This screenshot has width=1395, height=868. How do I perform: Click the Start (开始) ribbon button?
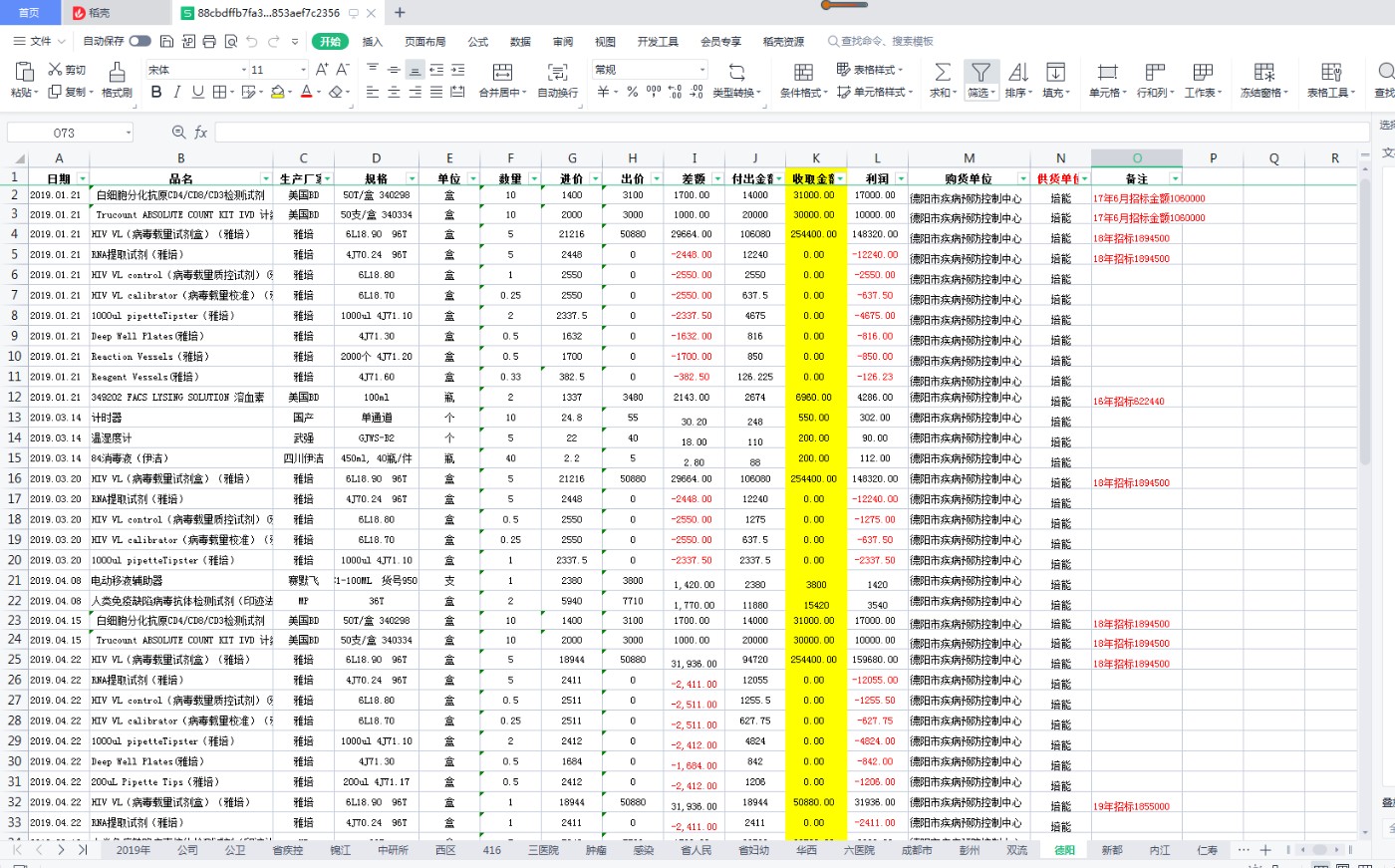click(330, 41)
